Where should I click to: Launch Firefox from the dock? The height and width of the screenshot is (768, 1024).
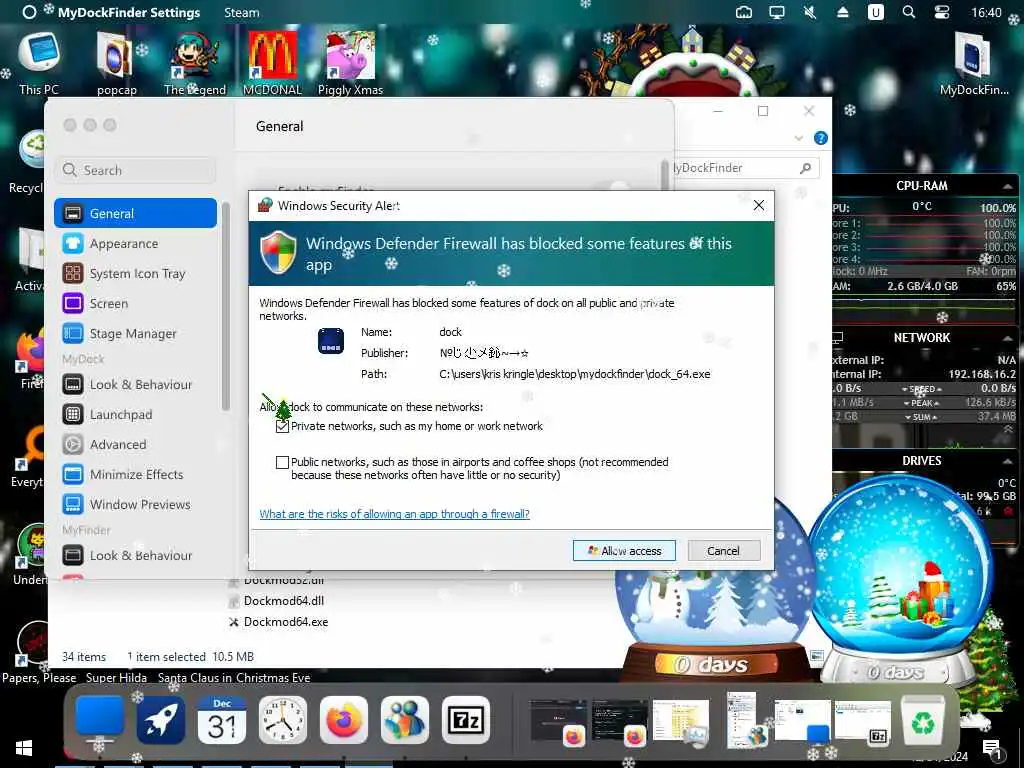click(x=344, y=720)
